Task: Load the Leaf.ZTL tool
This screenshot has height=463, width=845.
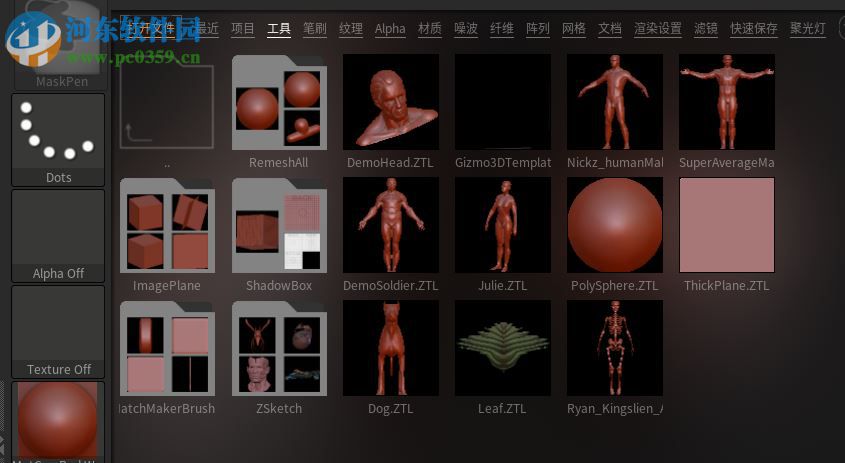Action: click(x=503, y=348)
